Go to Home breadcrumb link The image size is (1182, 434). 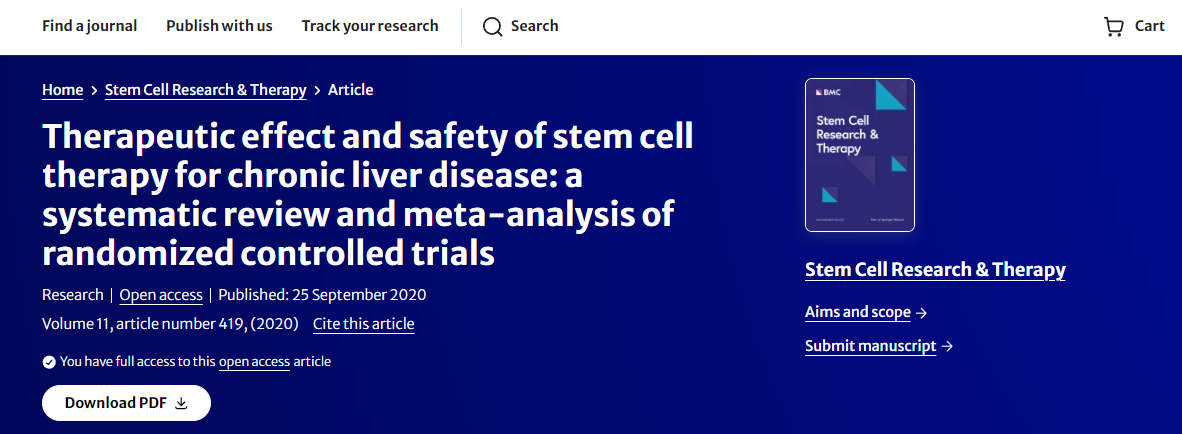click(62, 90)
